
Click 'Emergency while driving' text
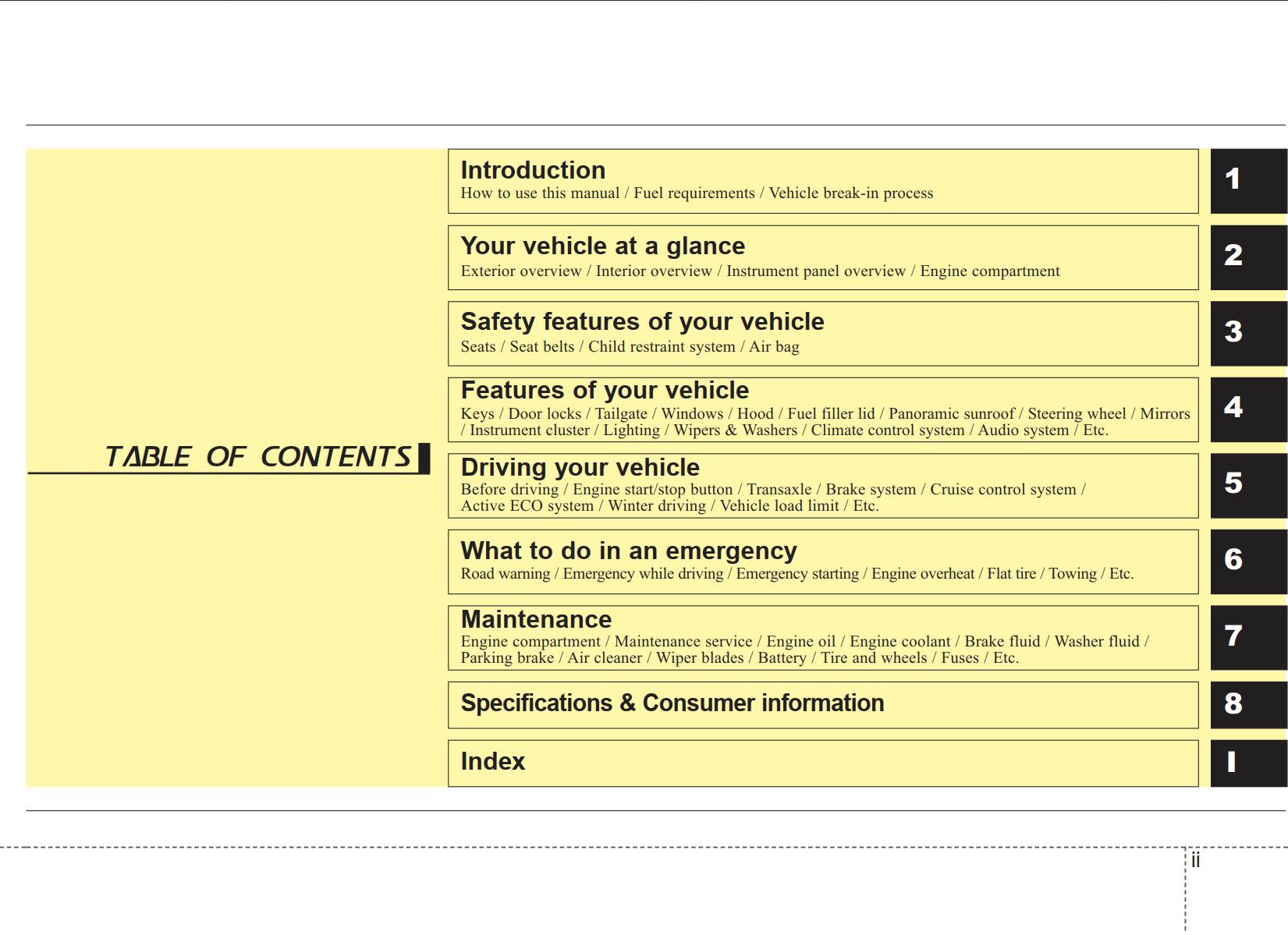(643, 574)
